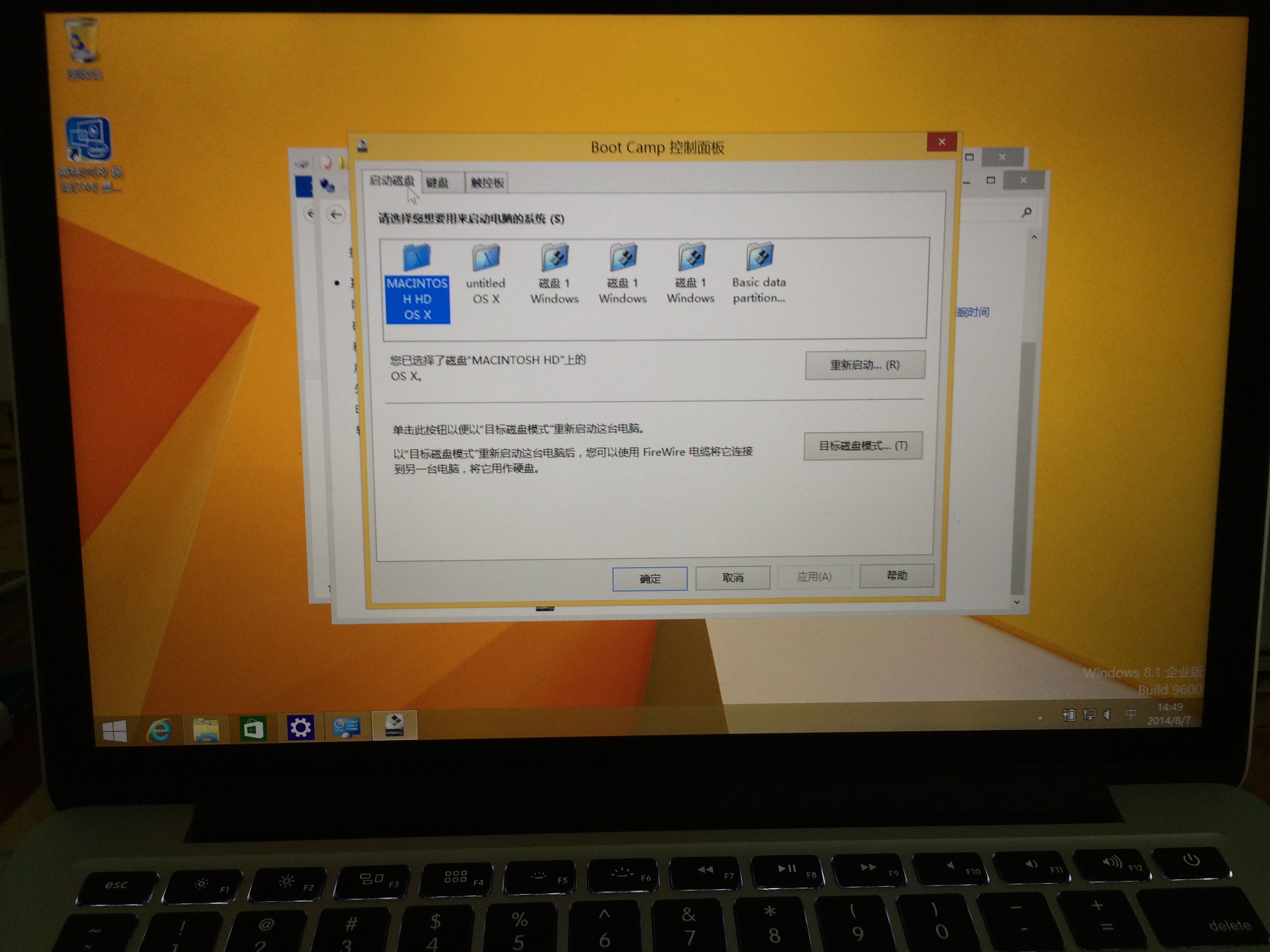Open PC Settings gear in the taskbar
The image size is (1270, 952).
[300, 728]
